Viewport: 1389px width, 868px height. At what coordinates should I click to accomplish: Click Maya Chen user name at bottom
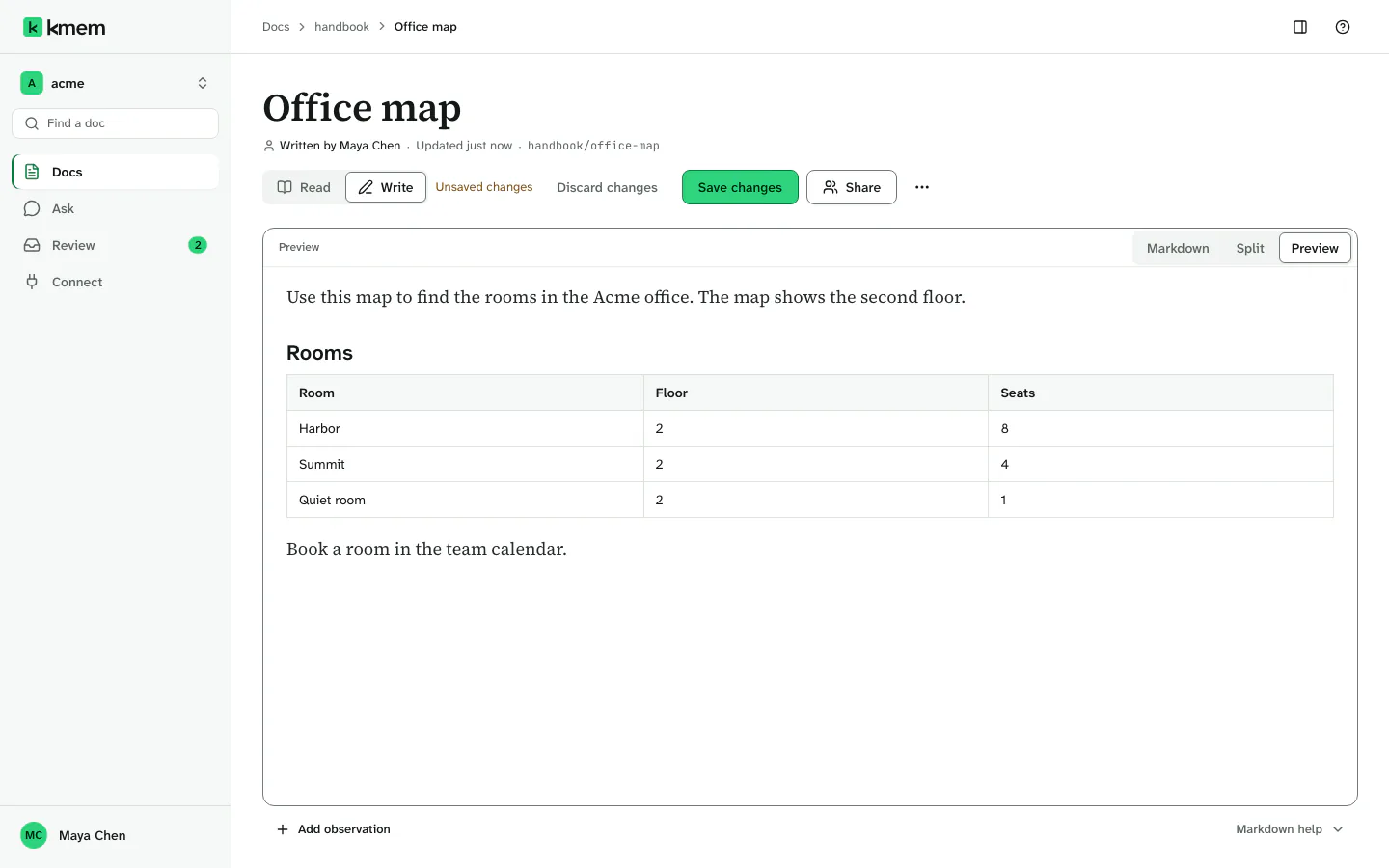[x=93, y=835]
